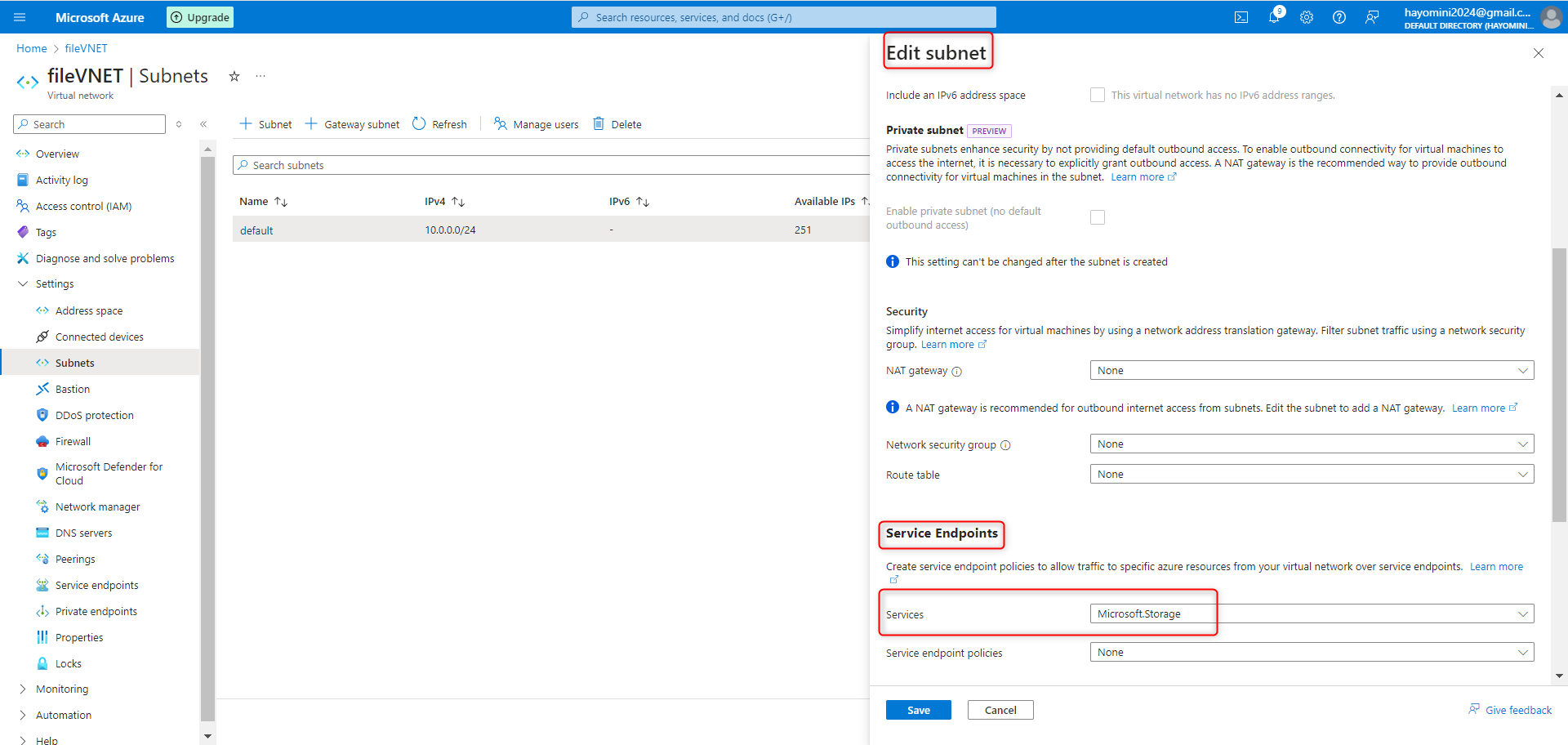The height and width of the screenshot is (745, 1568).
Task: Go to Home breadcrumb
Action: [32, 48]
